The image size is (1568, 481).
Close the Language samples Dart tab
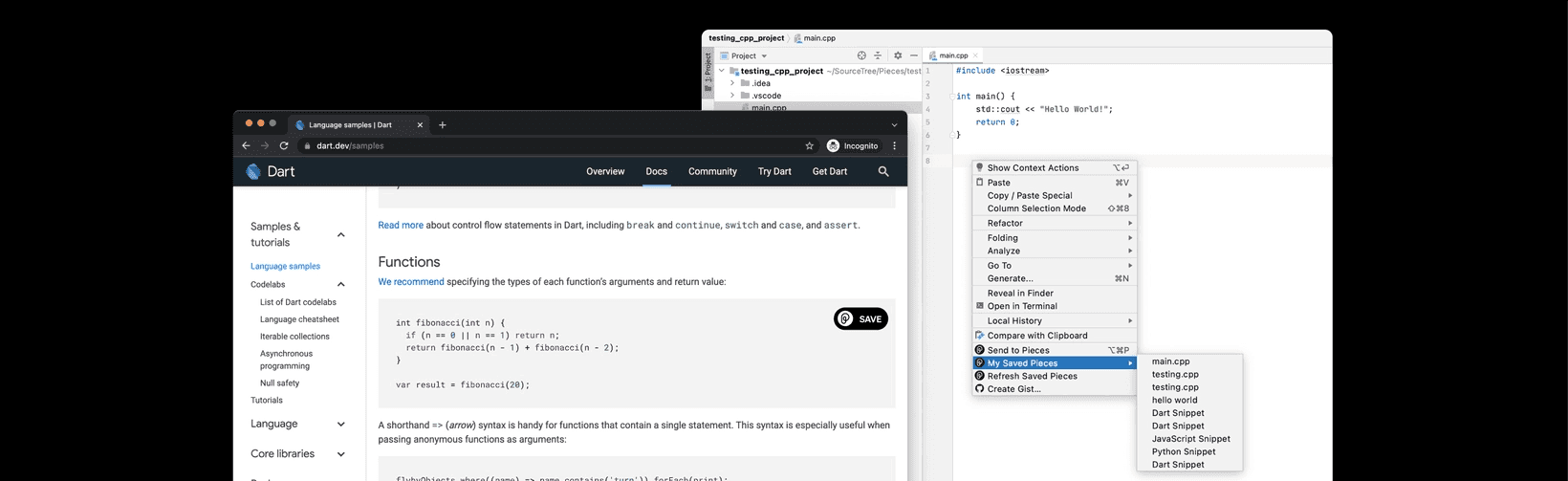(420, 125)
